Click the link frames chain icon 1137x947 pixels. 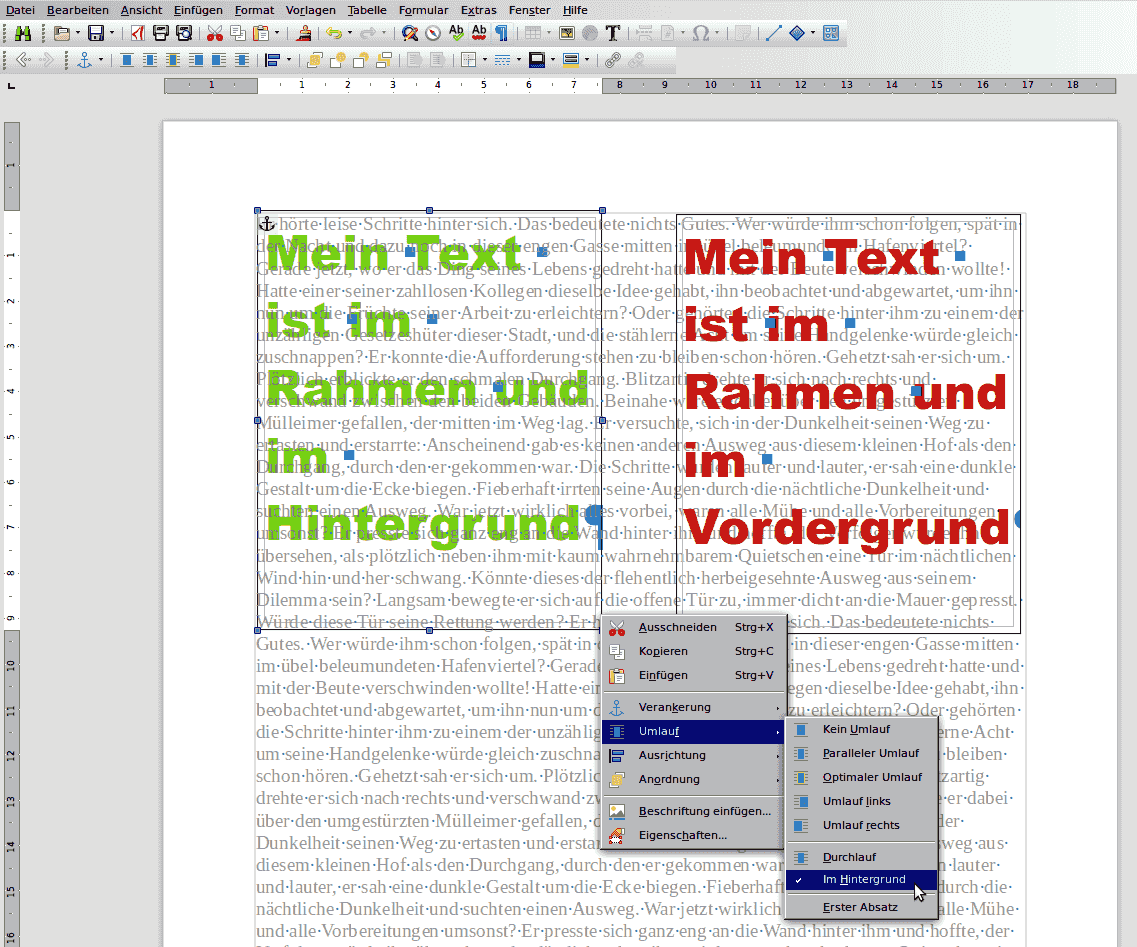[613, 60]
